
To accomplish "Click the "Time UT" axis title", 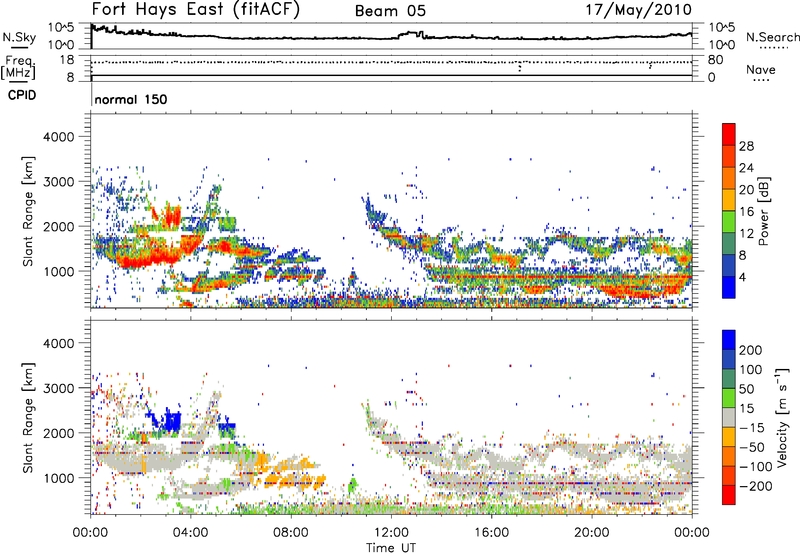I will point(391,547).
